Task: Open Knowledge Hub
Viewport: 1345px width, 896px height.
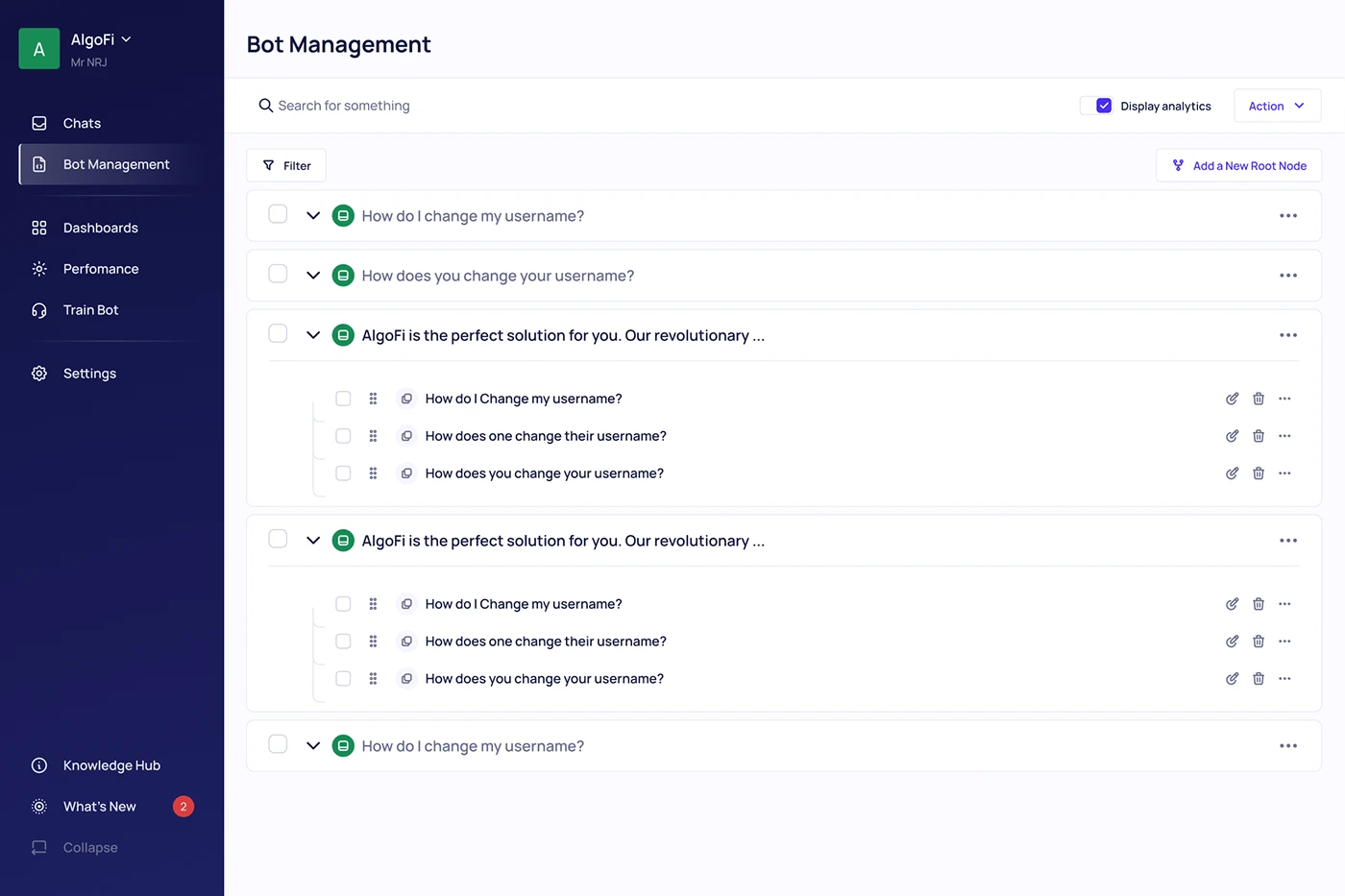Action: pyautogui.click(x=111, y=765)
